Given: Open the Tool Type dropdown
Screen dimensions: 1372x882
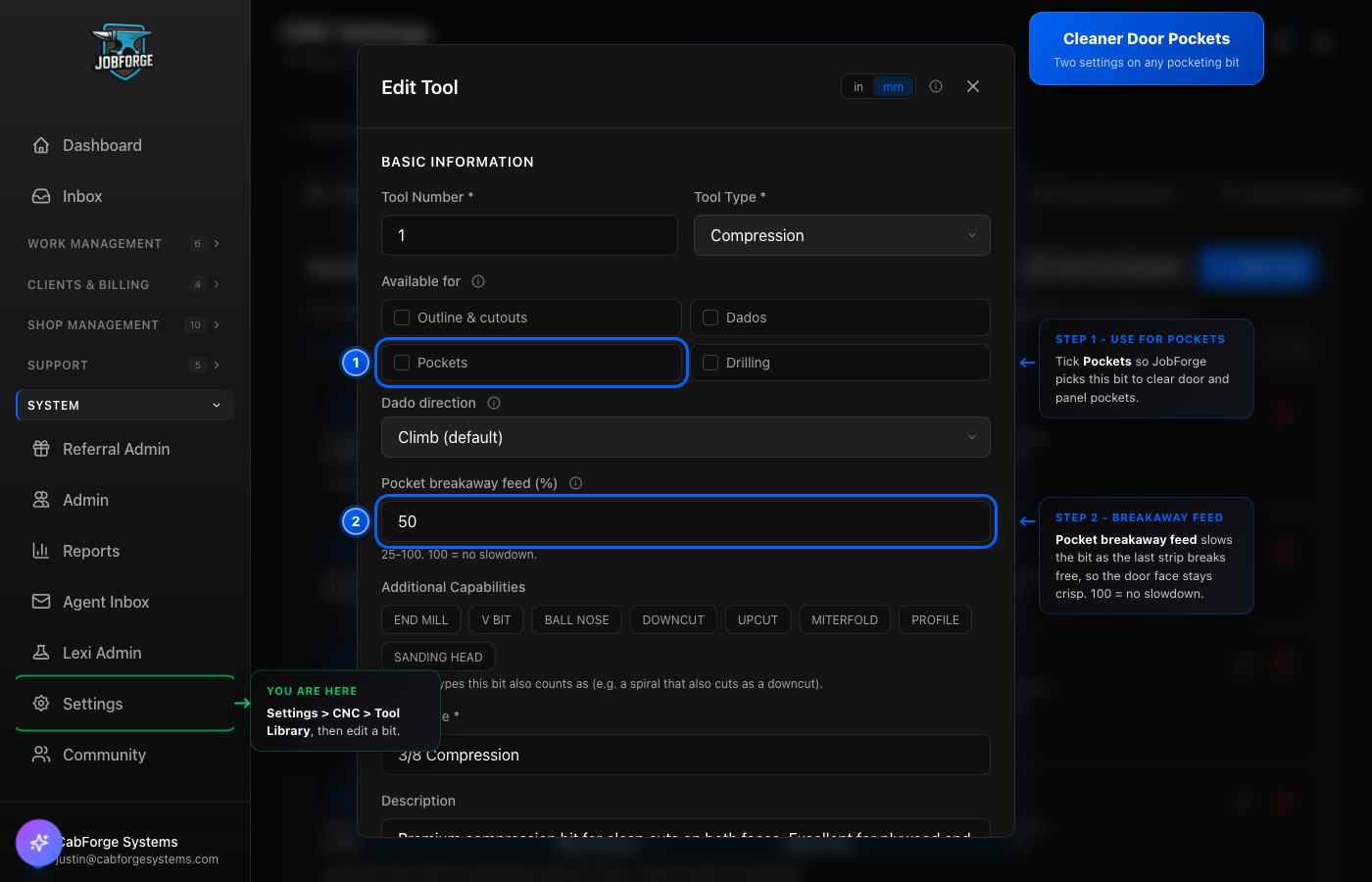Looking at the screenshot, I should pos(842,235).
